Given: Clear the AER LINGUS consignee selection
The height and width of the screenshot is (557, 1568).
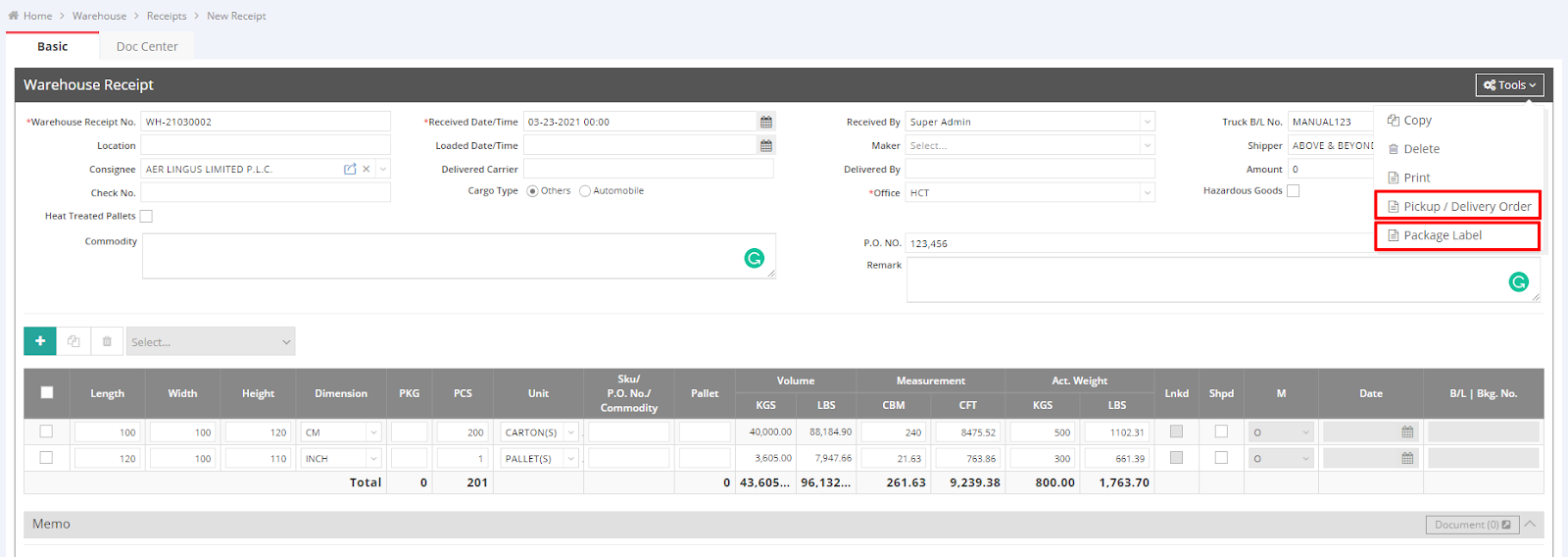Looking at the screenshot, I should pos(367,169).
